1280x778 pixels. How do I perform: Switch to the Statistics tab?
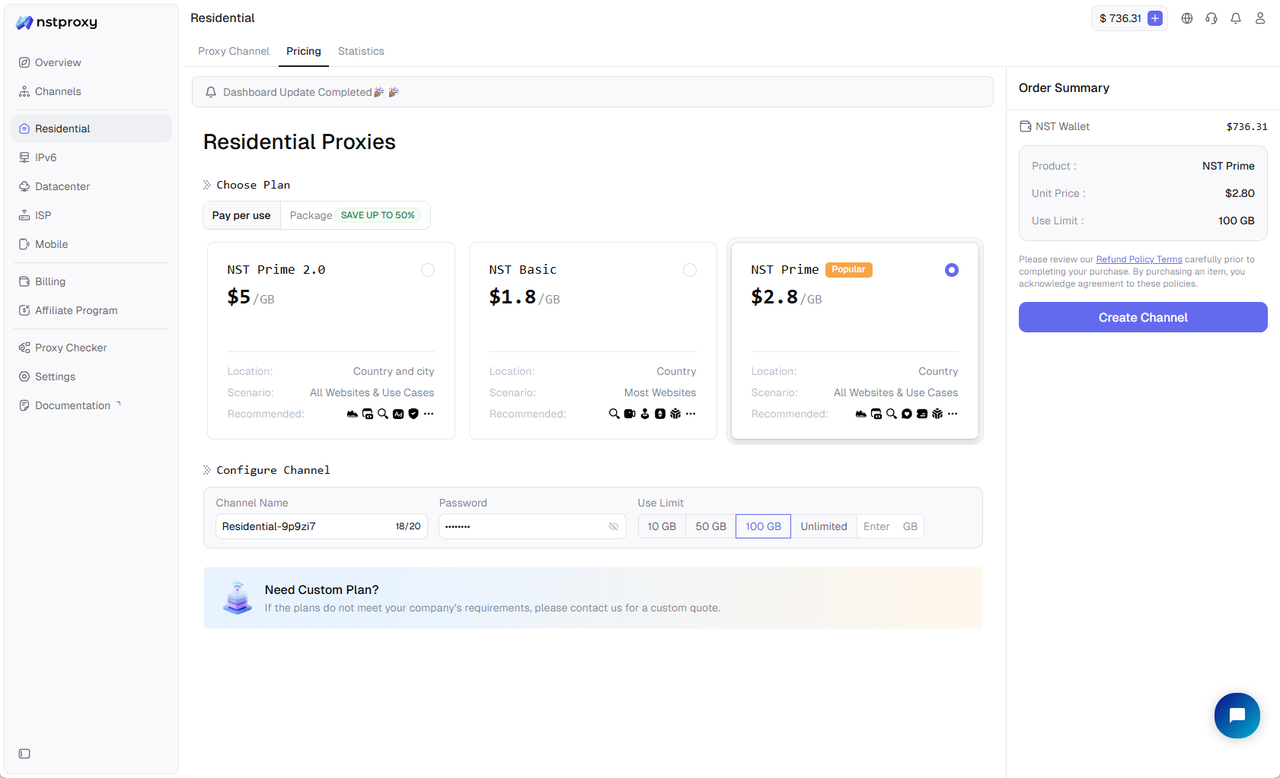pos(361,51)
